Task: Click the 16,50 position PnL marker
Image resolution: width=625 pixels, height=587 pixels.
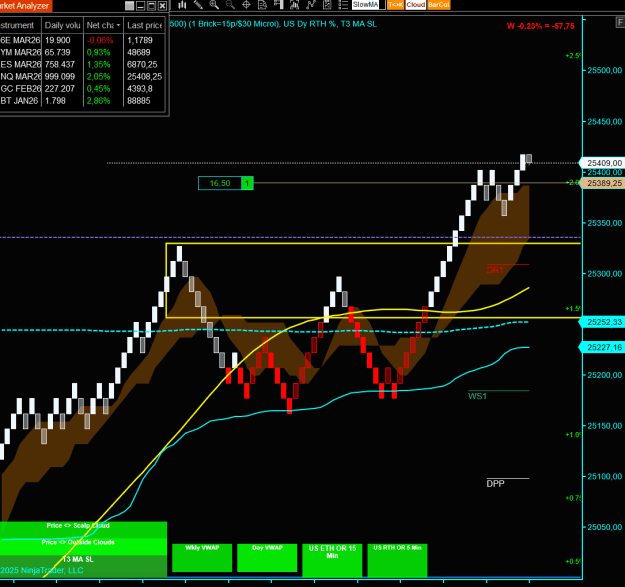Action: coord(220,183)
